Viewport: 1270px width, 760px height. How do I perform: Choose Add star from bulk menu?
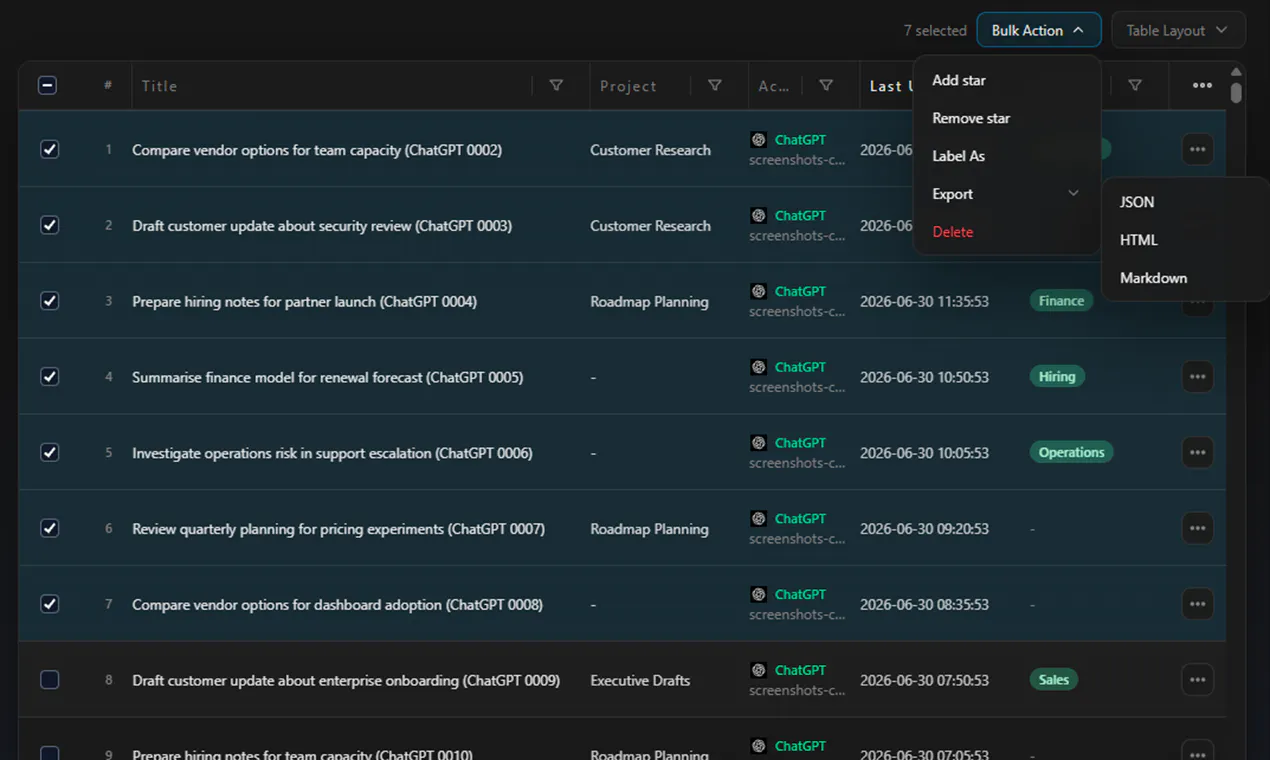[1006, 80]
